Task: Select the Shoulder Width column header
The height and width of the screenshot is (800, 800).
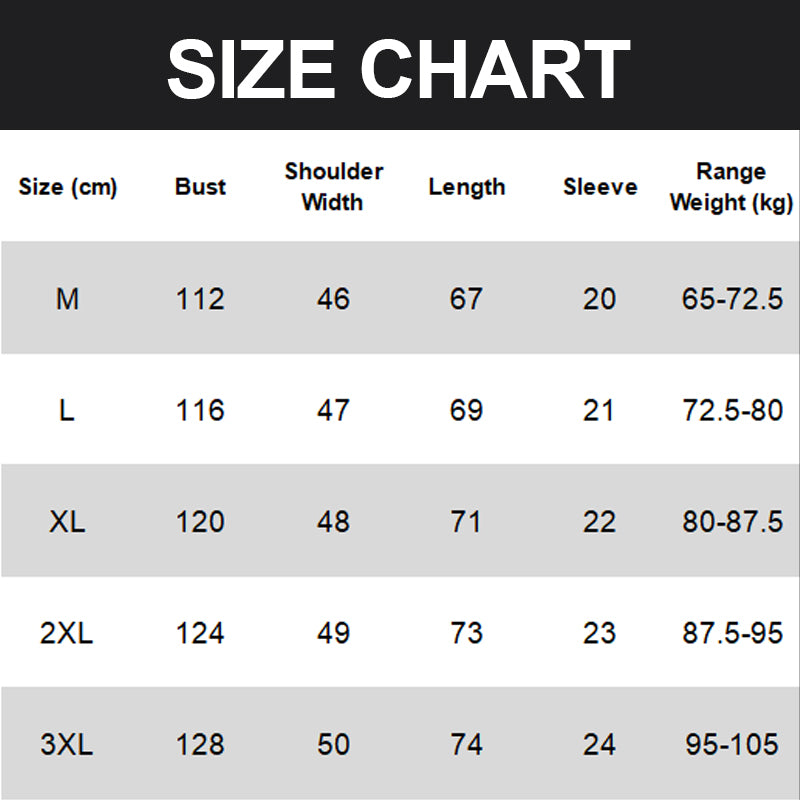Action: pyautogui.click(x=333, y=187)
